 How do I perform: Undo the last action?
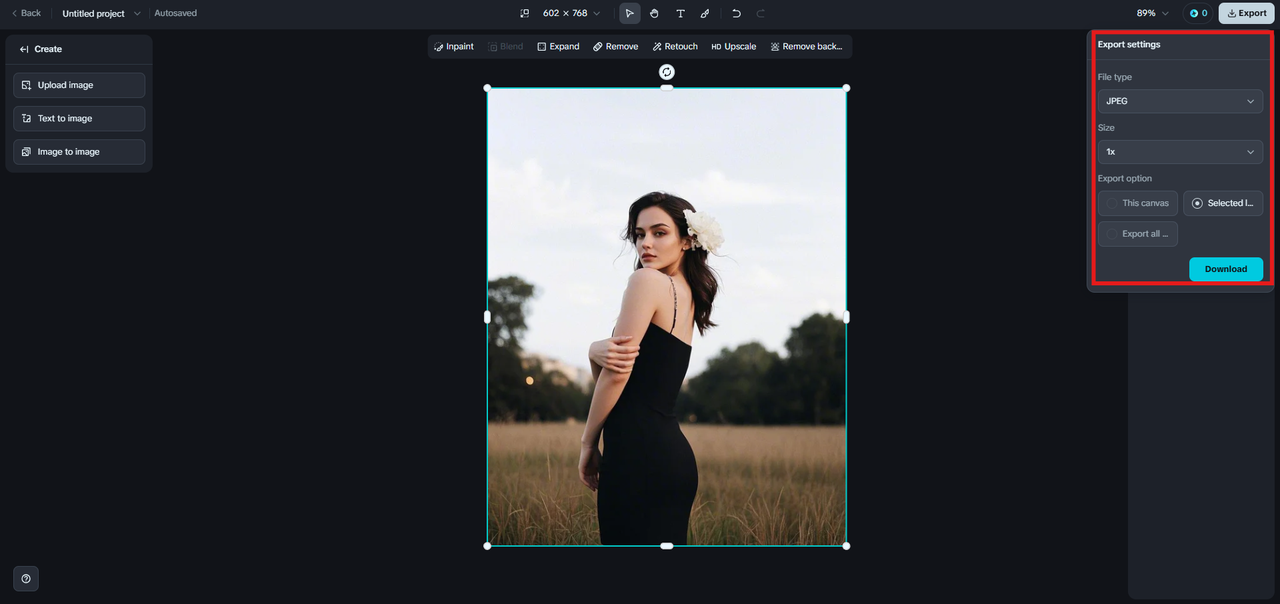point(737,13)
